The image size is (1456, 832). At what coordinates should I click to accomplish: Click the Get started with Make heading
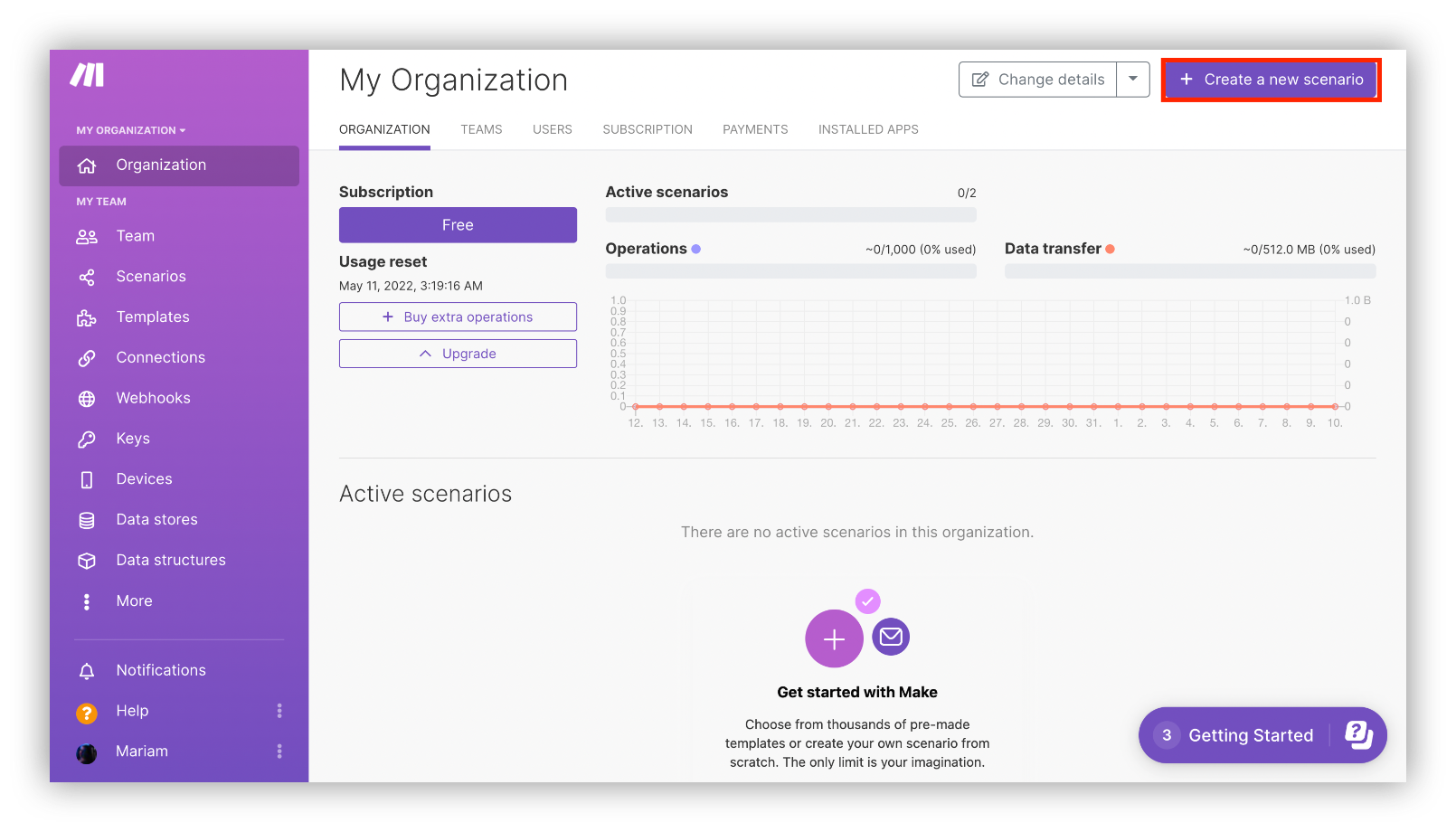[857, 693]
